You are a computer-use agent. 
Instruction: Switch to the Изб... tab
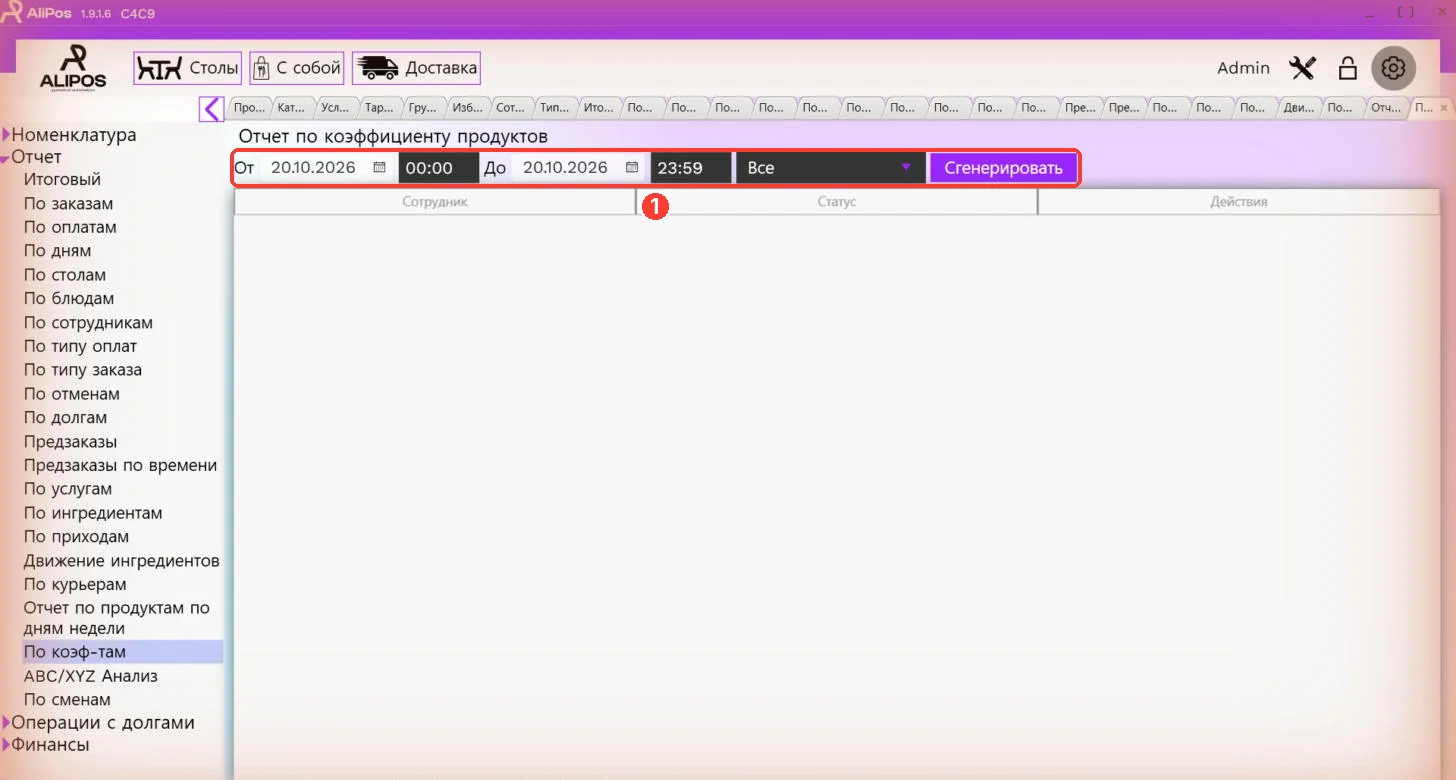(468, 107)
